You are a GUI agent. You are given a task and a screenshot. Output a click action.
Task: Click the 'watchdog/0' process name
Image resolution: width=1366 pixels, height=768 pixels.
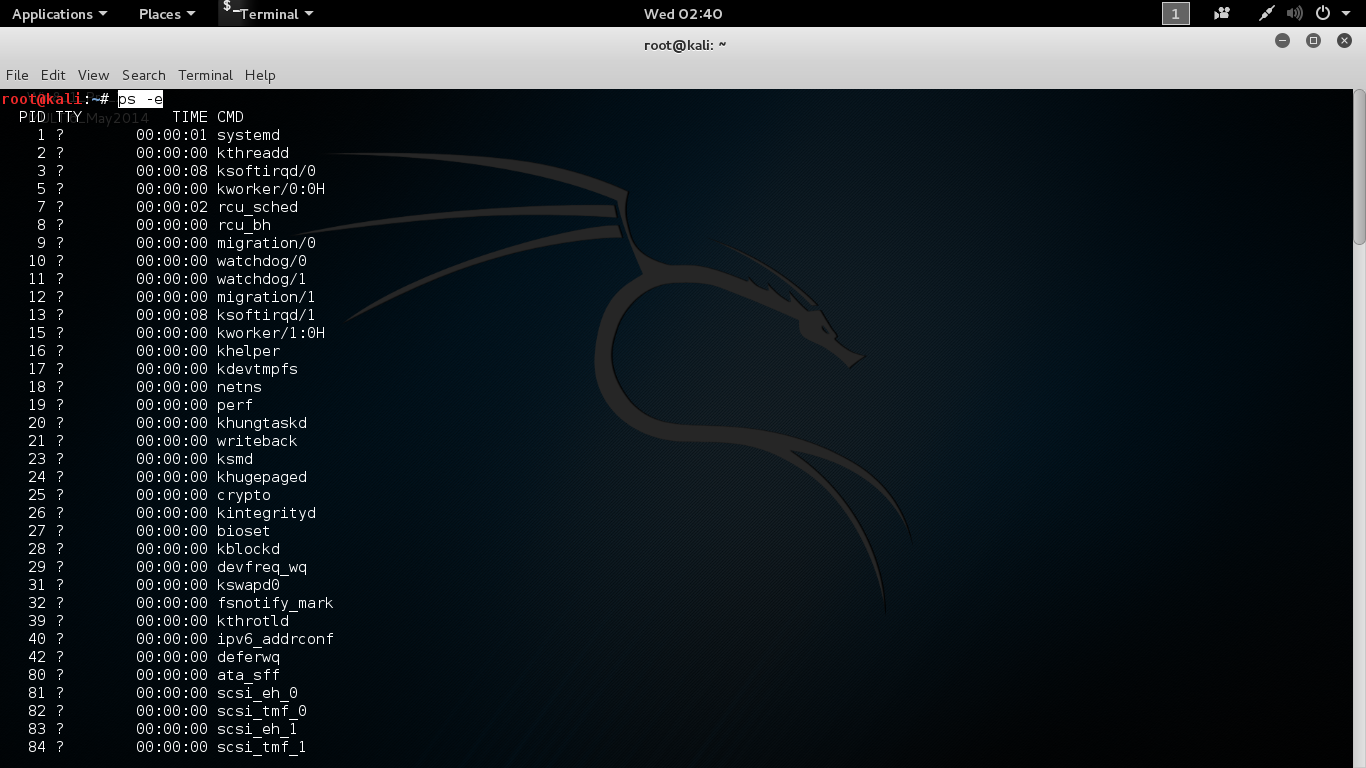click(x=262, y=261)
